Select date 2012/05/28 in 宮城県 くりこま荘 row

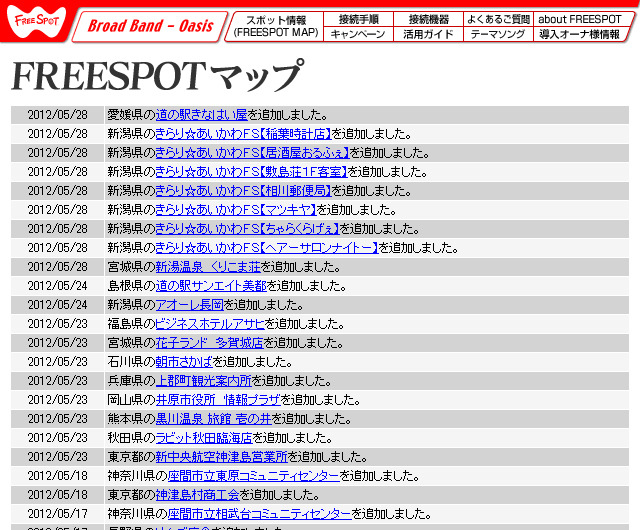pyautogui.click(x=58, y=267)
